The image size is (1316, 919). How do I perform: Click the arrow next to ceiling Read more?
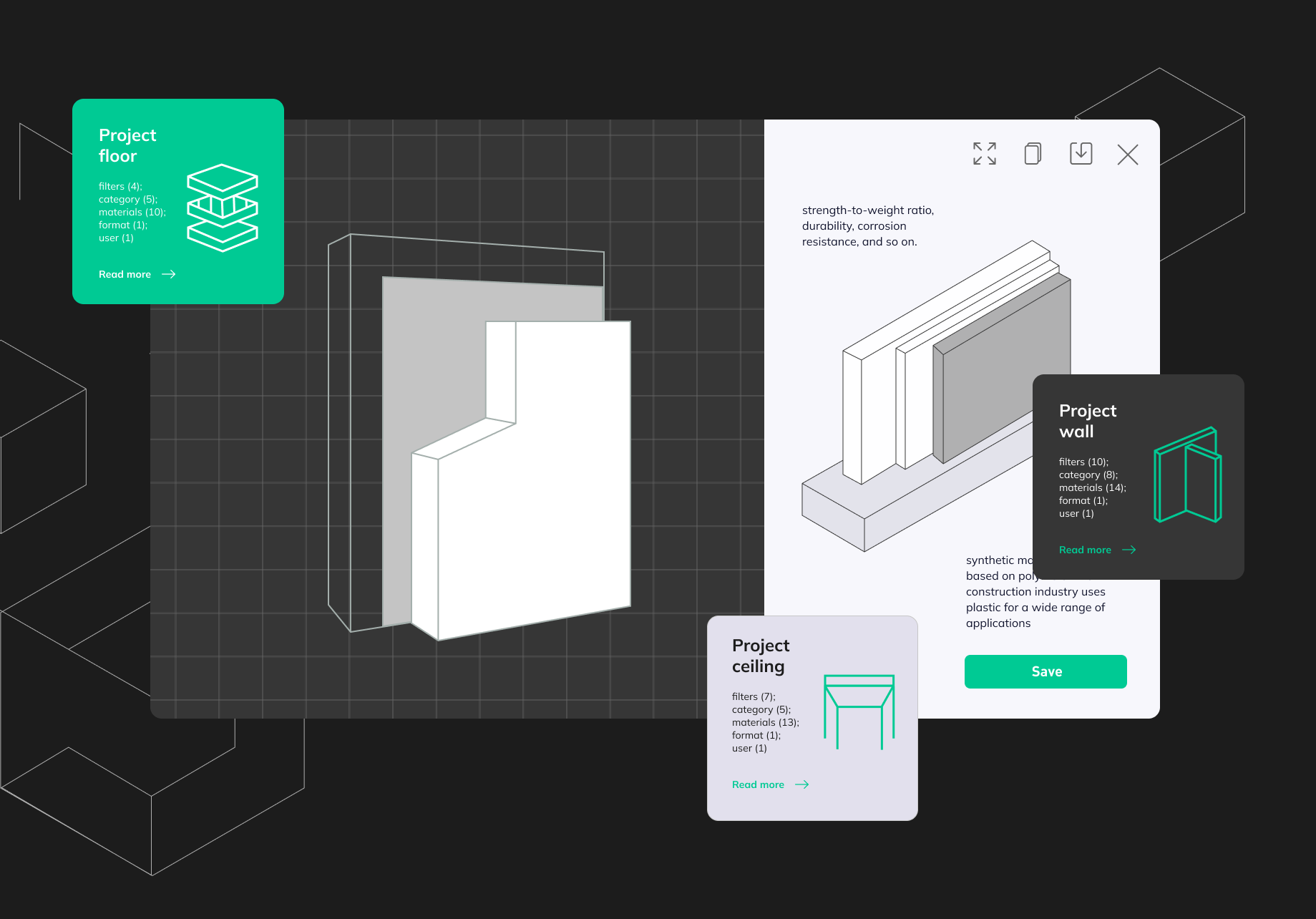click(x=802, y=784)
